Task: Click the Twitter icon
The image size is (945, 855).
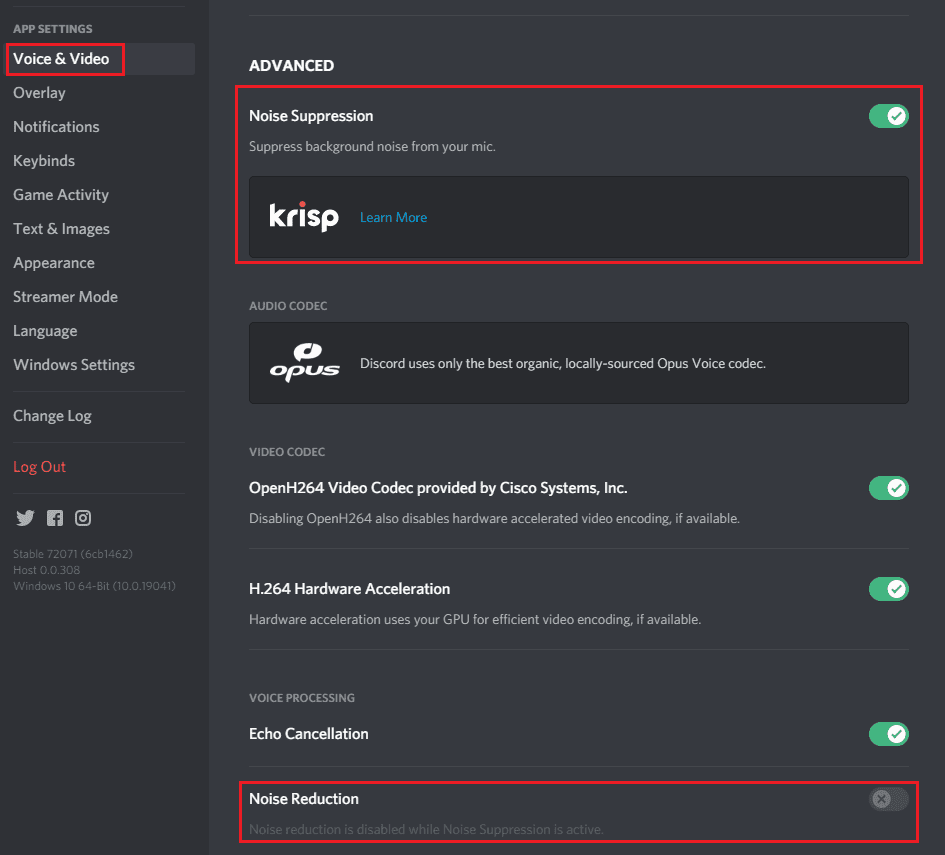Action: pyautogui.click(x=24, y=518)
